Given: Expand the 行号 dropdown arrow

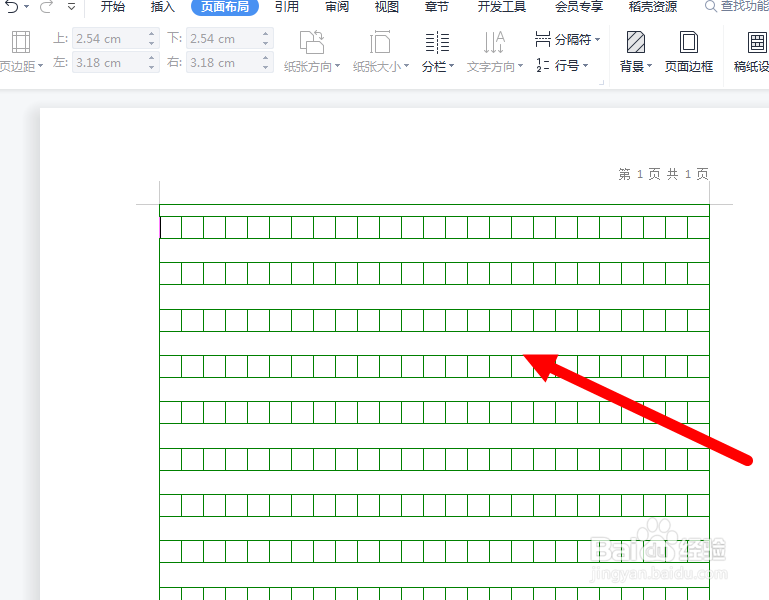Looking at the screenshot, I should click(x=586, y=66).
